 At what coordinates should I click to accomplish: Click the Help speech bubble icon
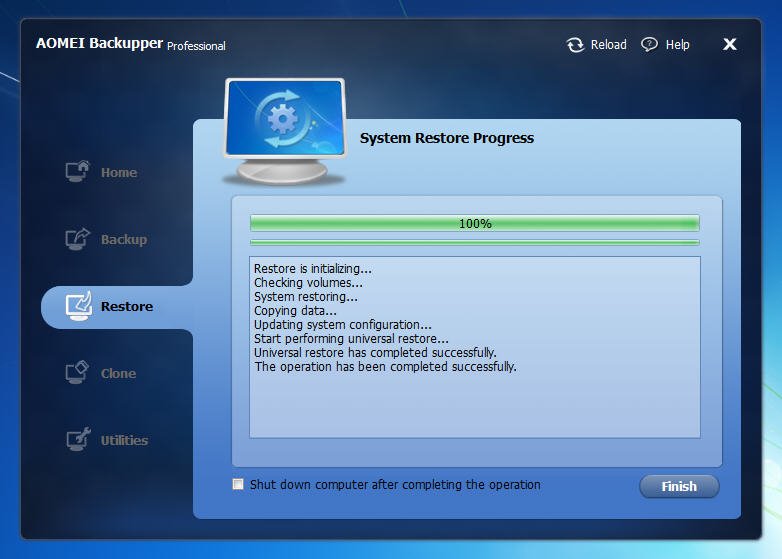[649, 45]
